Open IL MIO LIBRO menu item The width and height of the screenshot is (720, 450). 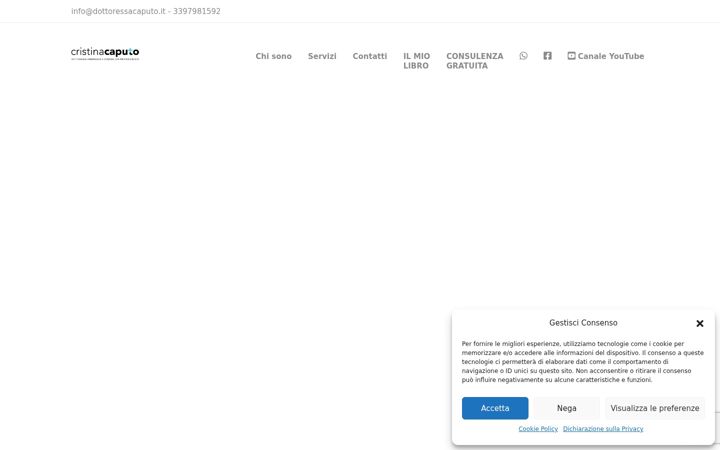416,61
